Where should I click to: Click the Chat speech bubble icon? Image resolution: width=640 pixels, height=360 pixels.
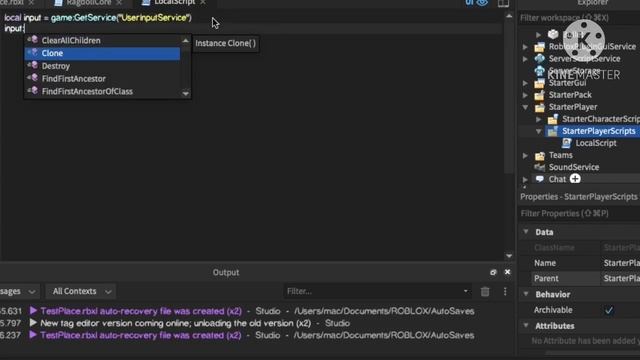coord(540,179)
